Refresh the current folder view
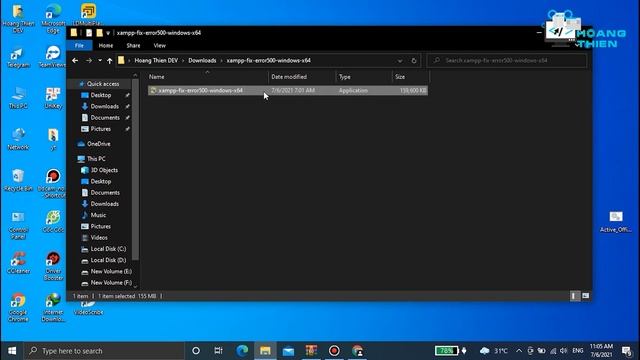Viewport: 640px width, 360px height. point(413,60)
